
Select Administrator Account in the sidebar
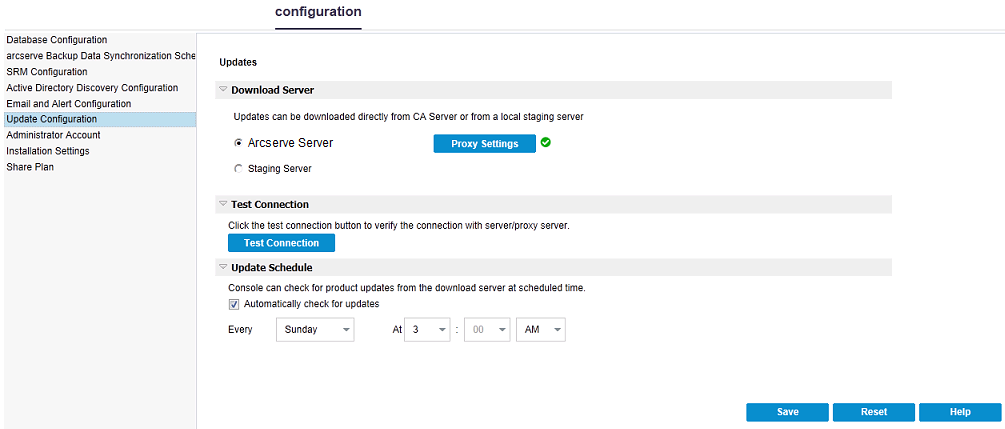(x=54, y=135)
